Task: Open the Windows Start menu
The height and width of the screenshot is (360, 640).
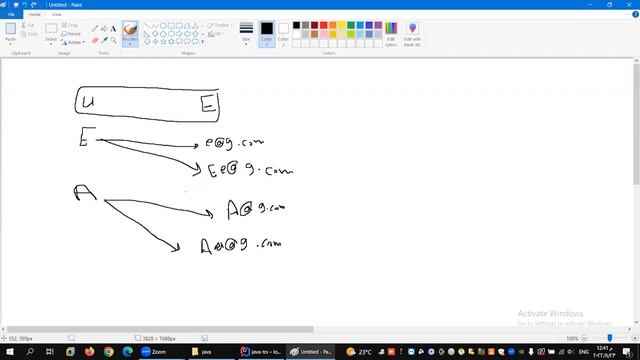Action: [10, 351]
